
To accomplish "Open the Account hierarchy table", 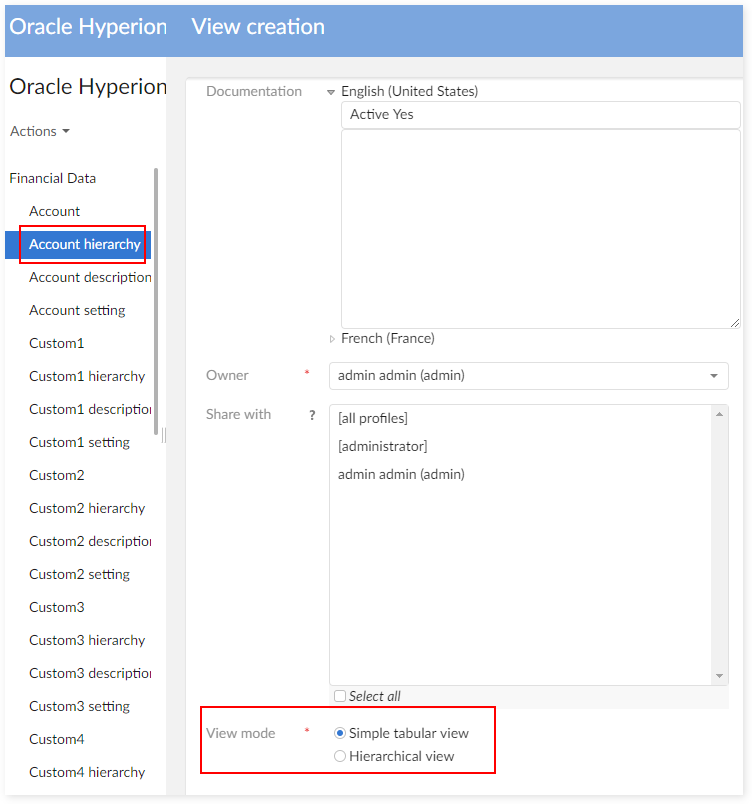I will pos(85,244).
